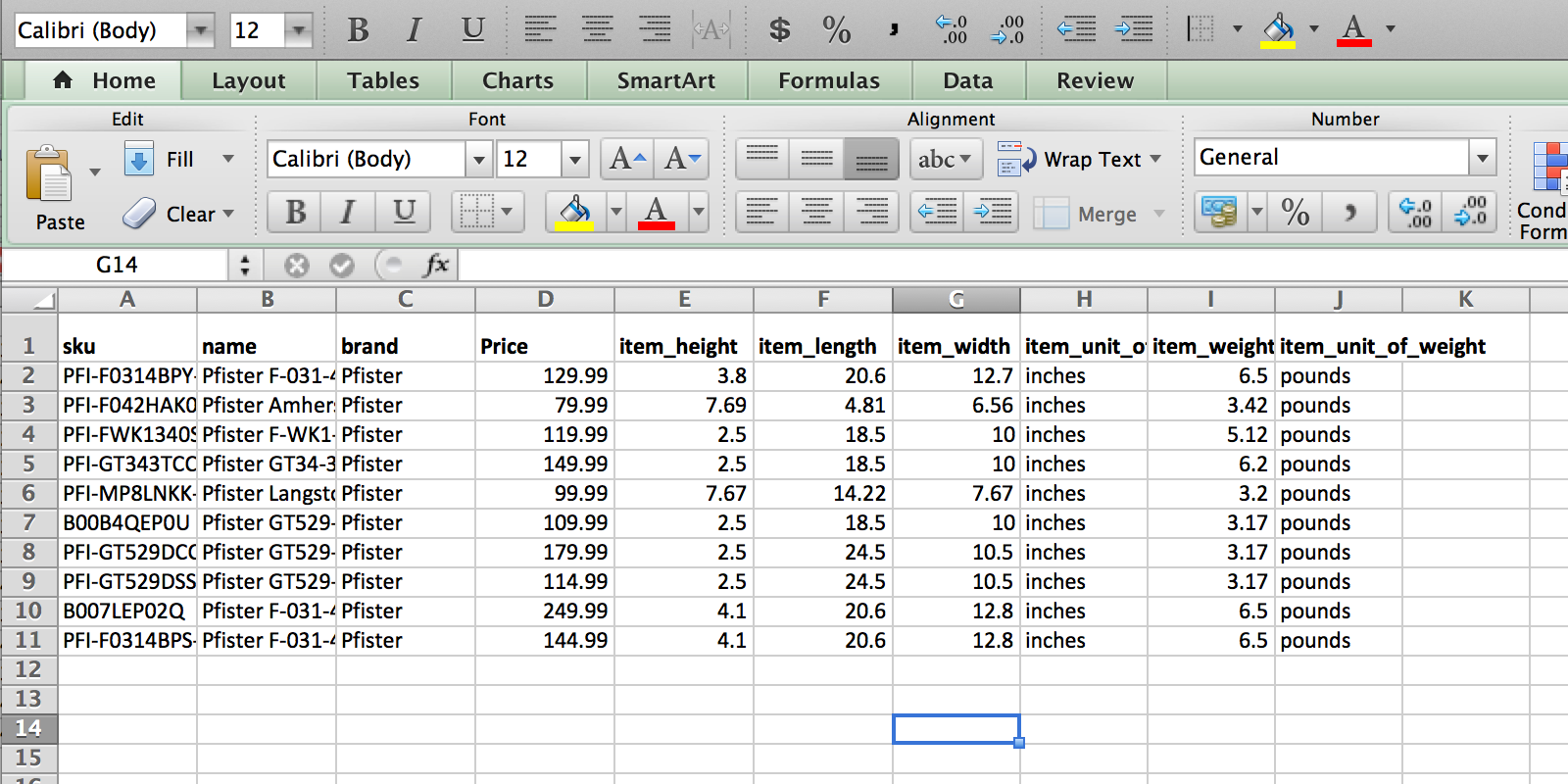The width and height of the screenshot is (1568, 784).
Task: Toggle Italic in ribbon Font group
Action: (348, 212)
